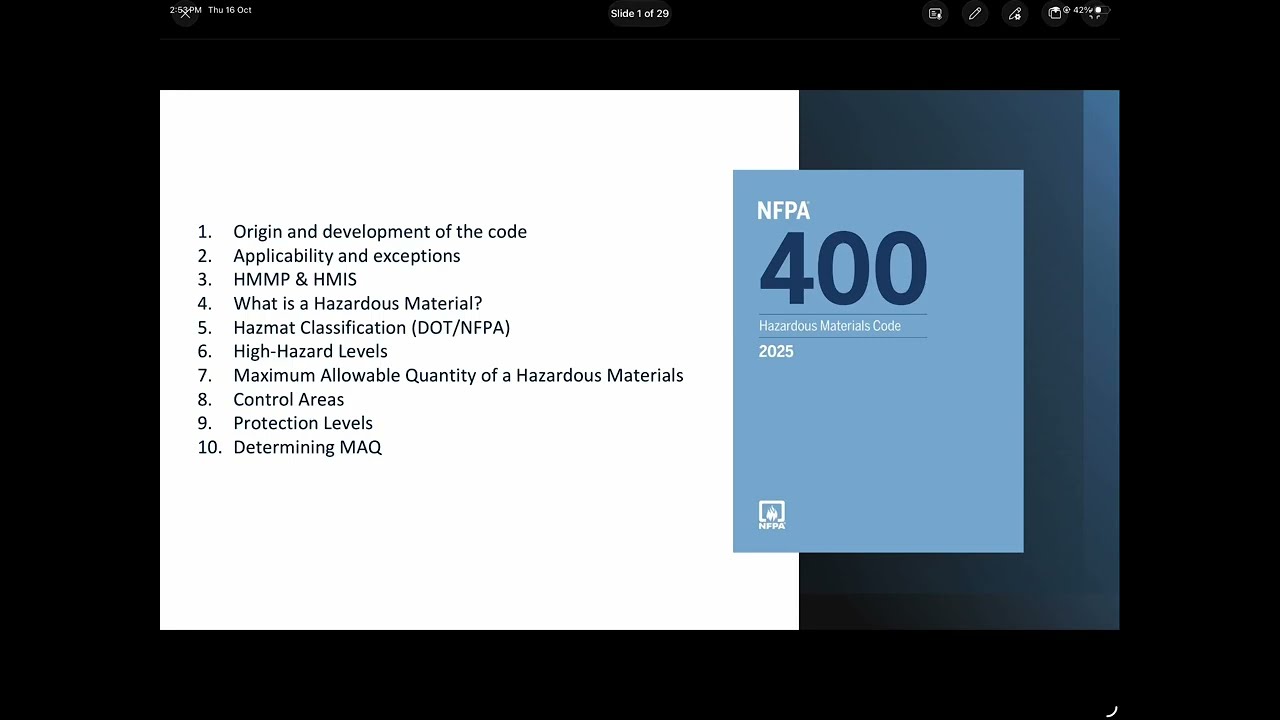The height and width of the screenshot is (720, 1280).
Task: Open the subtitles and captions icon
Action: pos(935,14)
